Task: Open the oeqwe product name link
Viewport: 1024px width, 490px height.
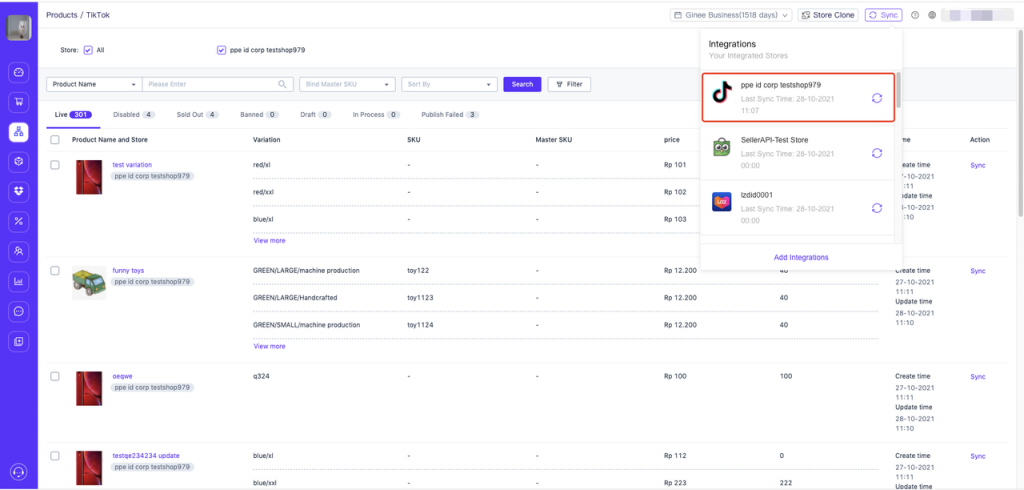Action: (x=123, y=376)
